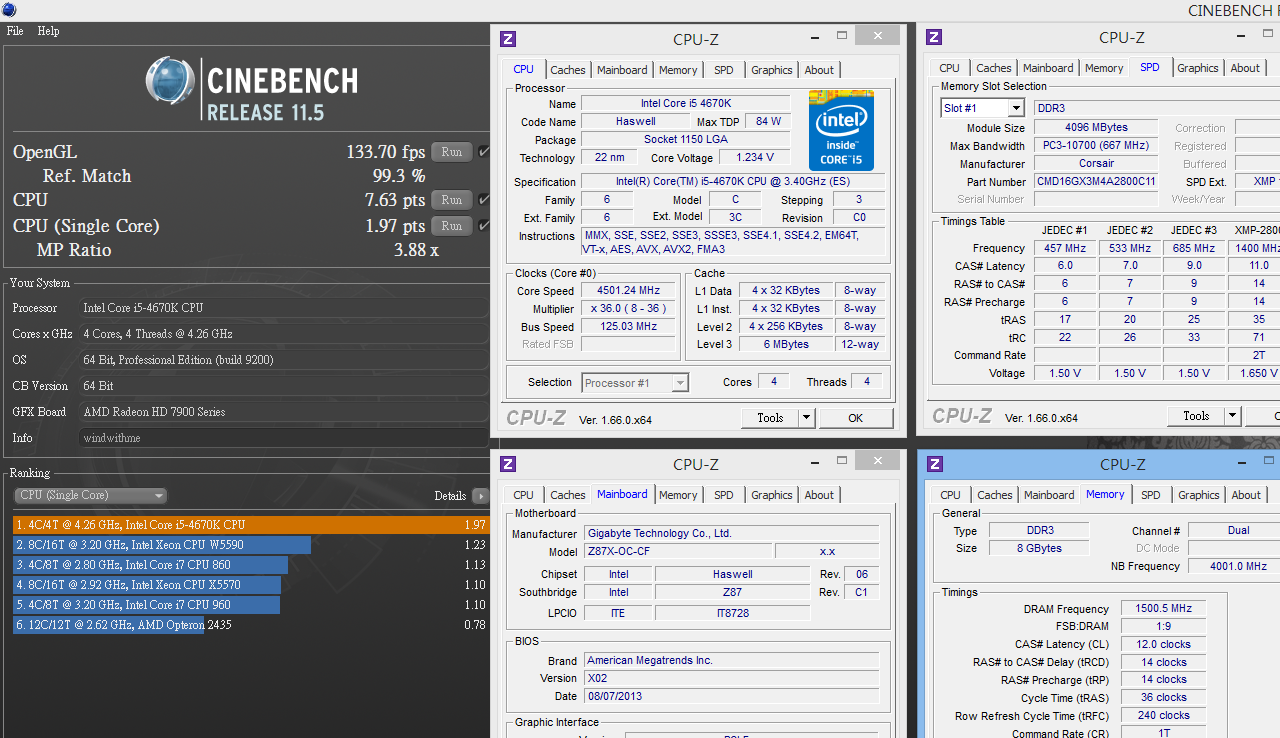Select ranking row Intel Xeon CPU W5590
The height and width of the screenshot is (738, 1280).
point(250,545)
